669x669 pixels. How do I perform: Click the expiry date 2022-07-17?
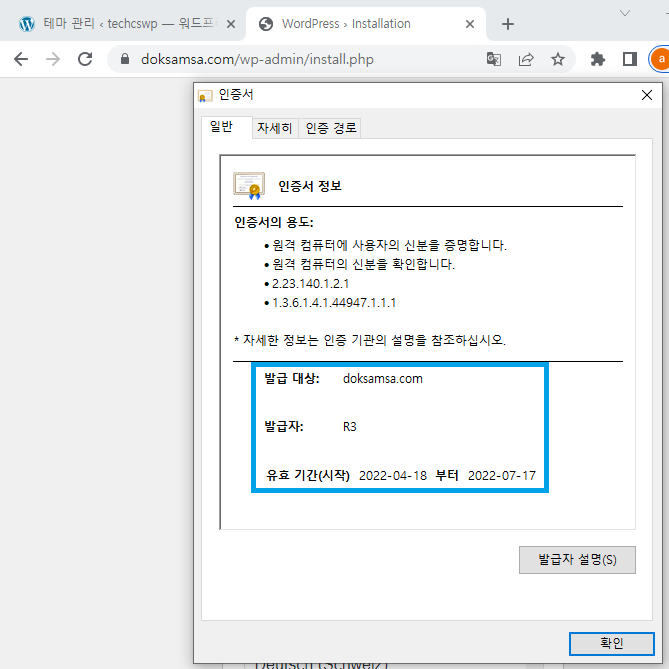pyautogui.click(x=502, y=476)
